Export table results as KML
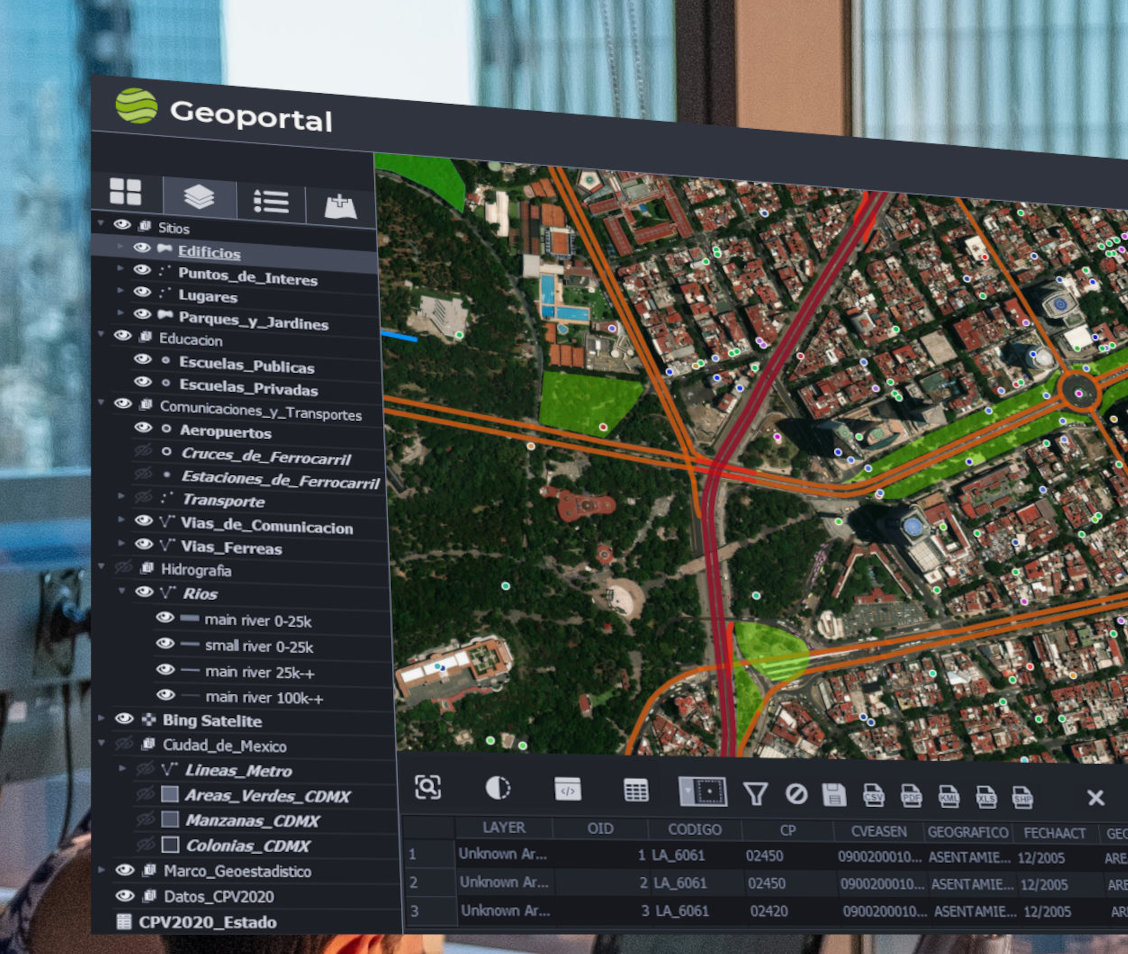The width and height of the screenshot is (1128, 954). click(x=948, y=797)
